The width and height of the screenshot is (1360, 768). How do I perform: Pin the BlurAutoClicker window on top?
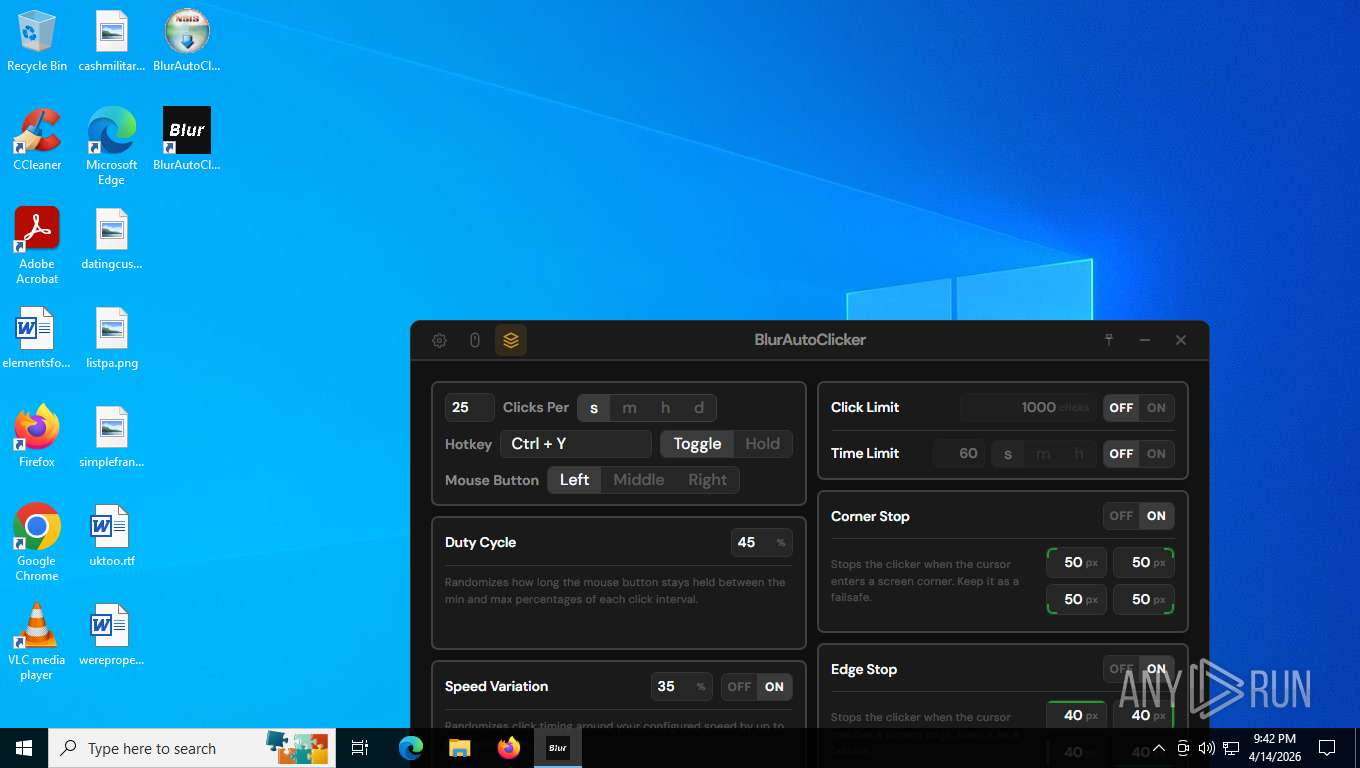click(1109, 340)
